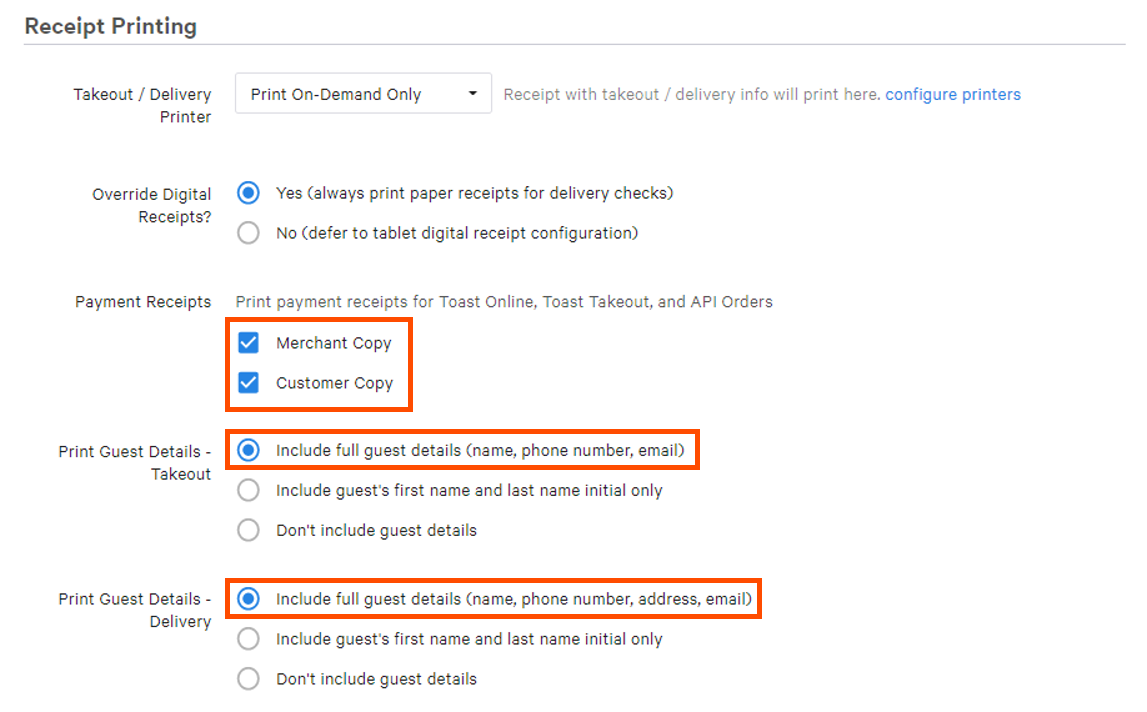Choose No to defer to tablet digital receipts

pyautogui.click(x=248, y=232)
